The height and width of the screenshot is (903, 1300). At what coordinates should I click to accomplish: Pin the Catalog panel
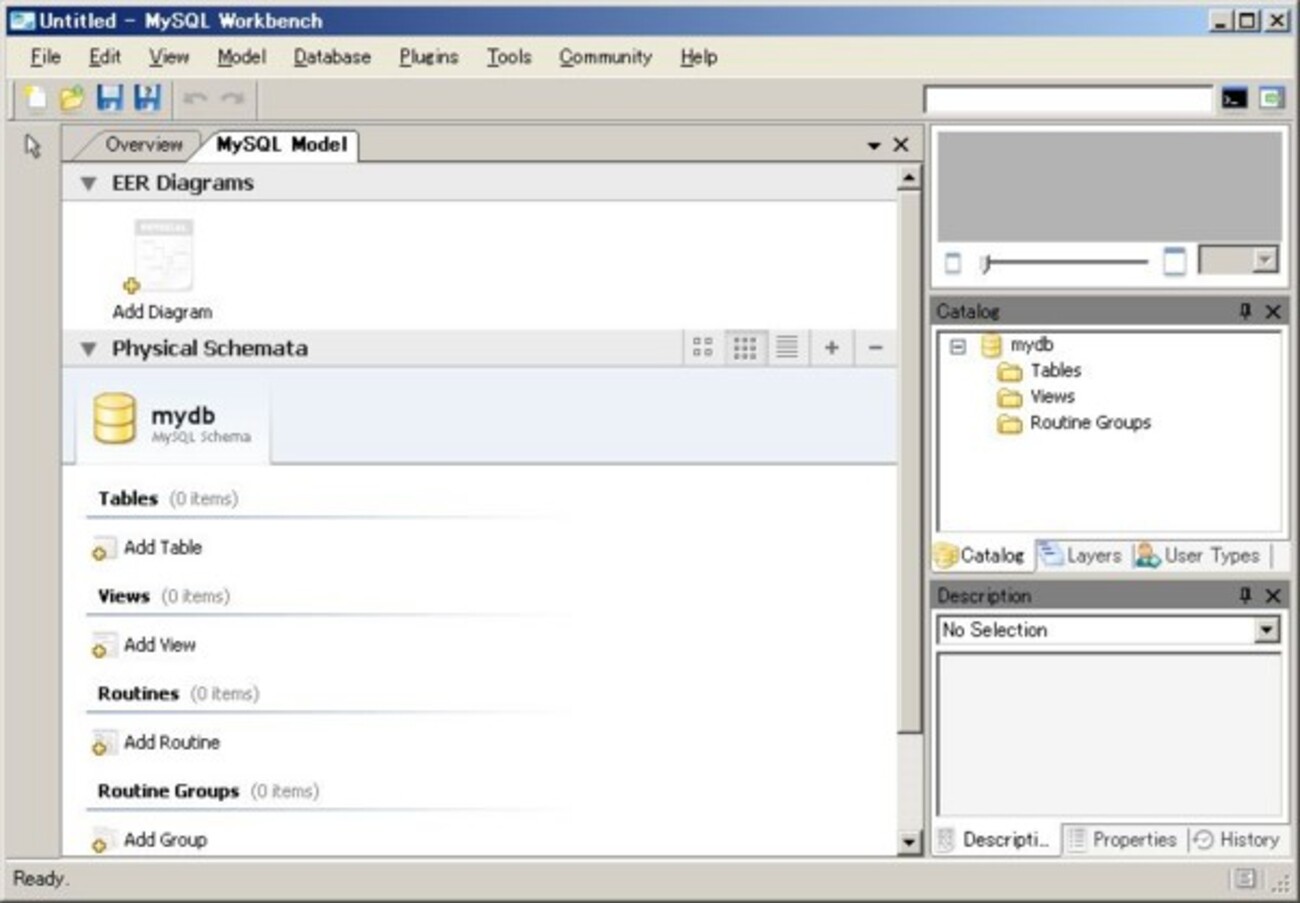point(1245,311)
